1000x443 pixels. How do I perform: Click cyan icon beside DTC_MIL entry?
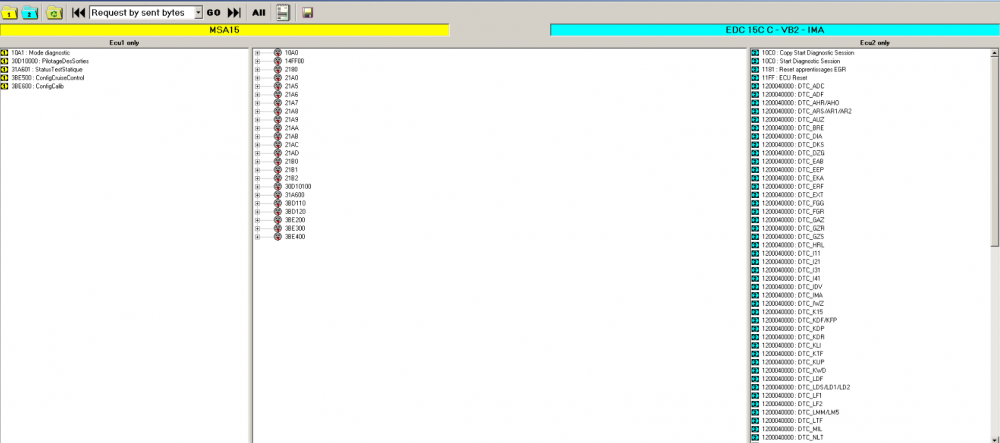point(755,429)
